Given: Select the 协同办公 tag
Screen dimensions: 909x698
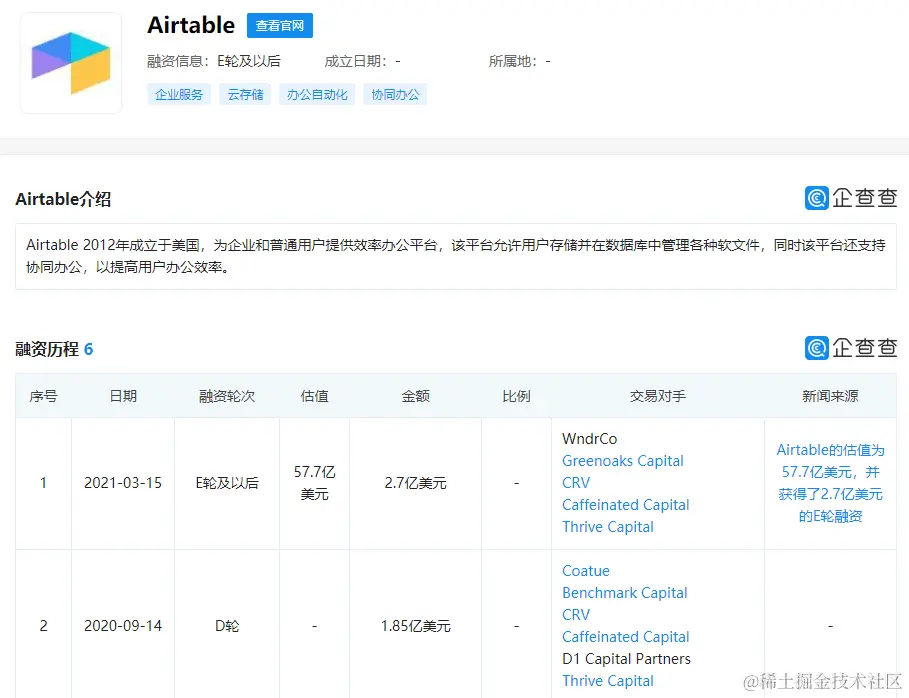Looking at the screenshot, I should 395,94.
